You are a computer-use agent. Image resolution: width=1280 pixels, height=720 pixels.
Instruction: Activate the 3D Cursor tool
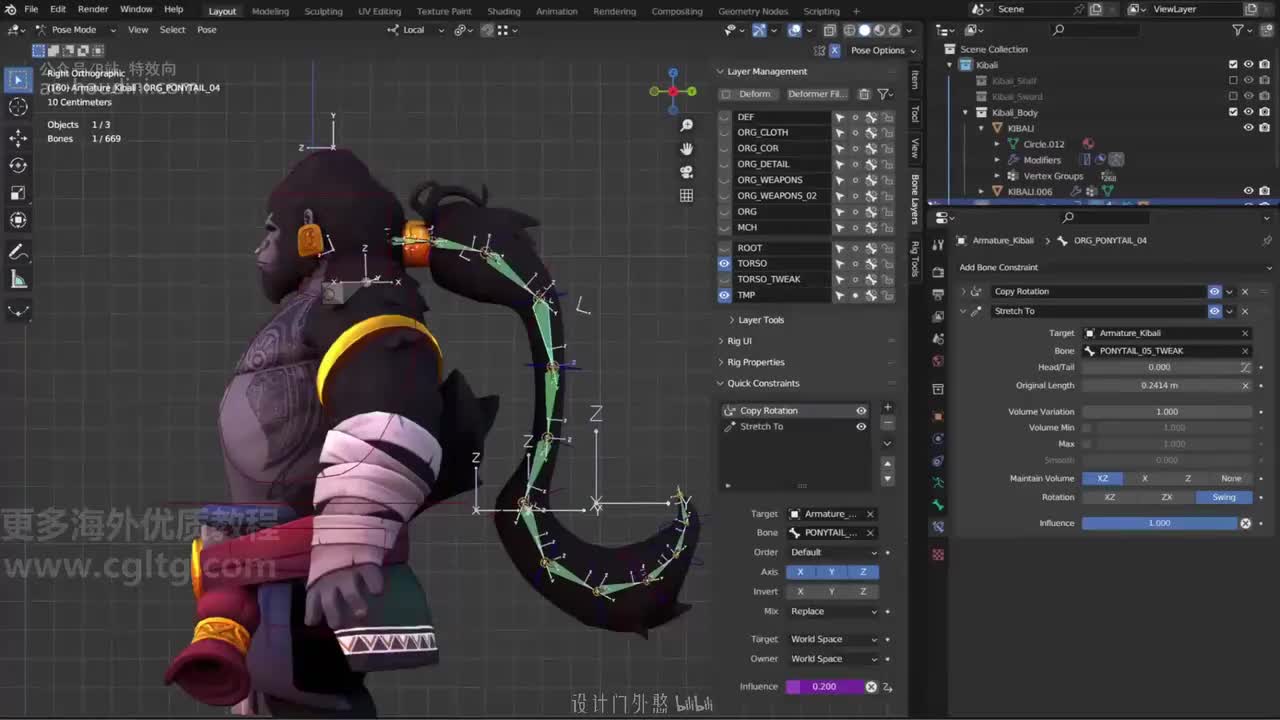pos(18,107)
